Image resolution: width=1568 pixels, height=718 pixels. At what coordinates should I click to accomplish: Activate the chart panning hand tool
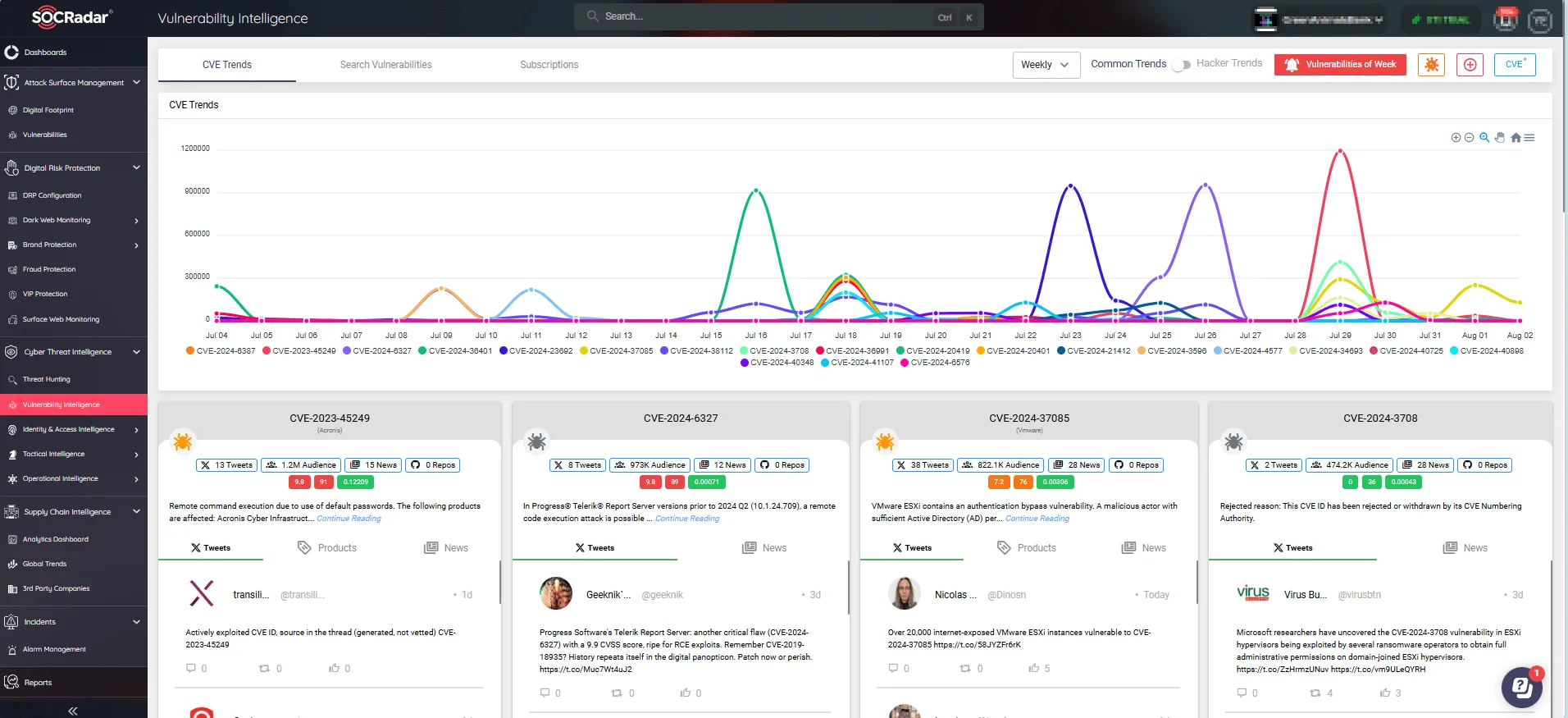[1500, 138]
